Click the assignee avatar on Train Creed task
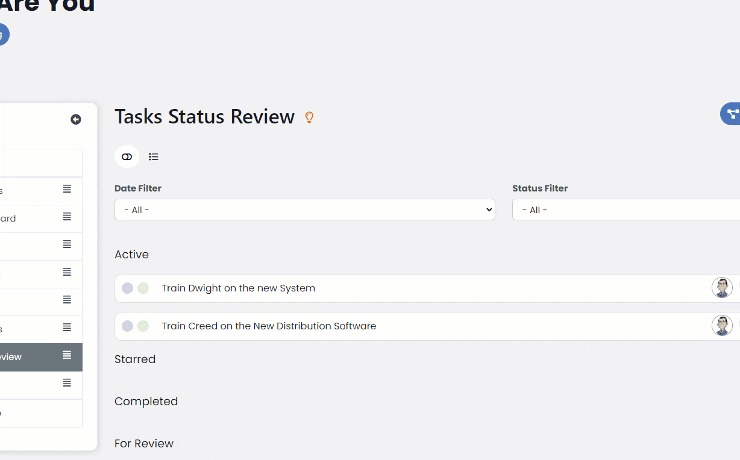Image resolution: width=740 pixels, height=460 pixels. tap(721, 326)
